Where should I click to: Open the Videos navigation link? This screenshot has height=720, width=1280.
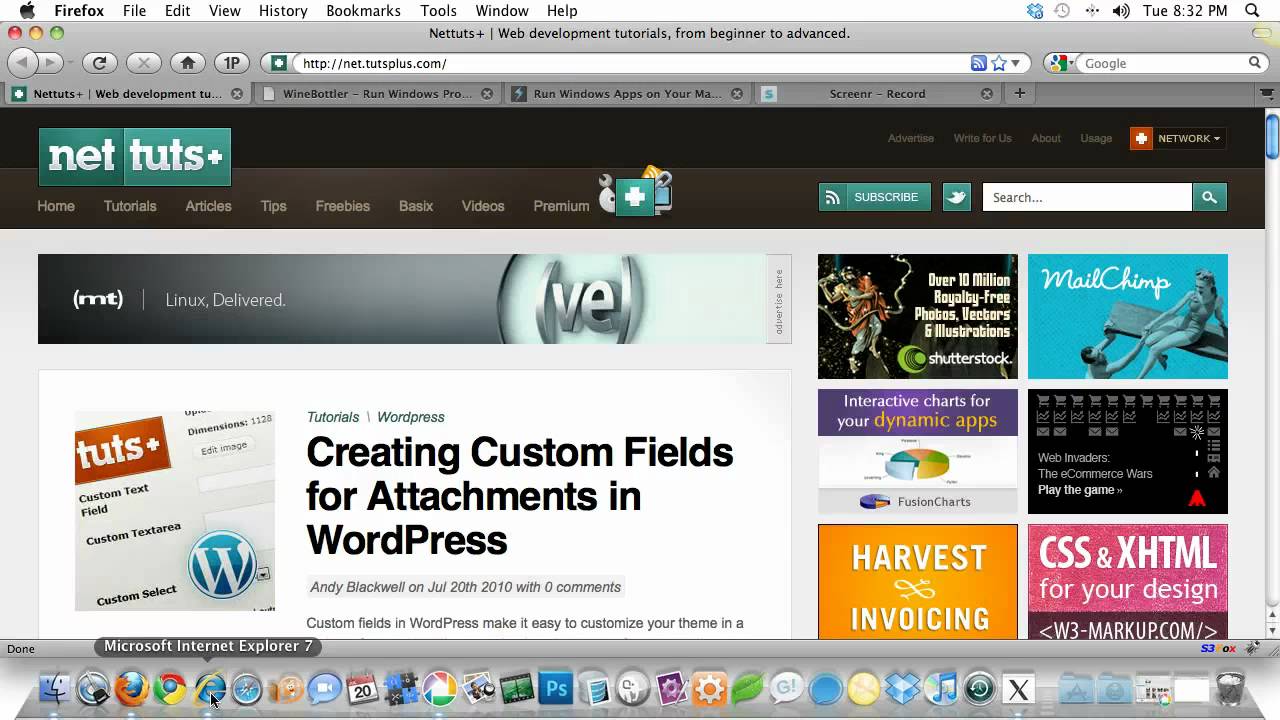pyautogui.click(x=483, y=206)
